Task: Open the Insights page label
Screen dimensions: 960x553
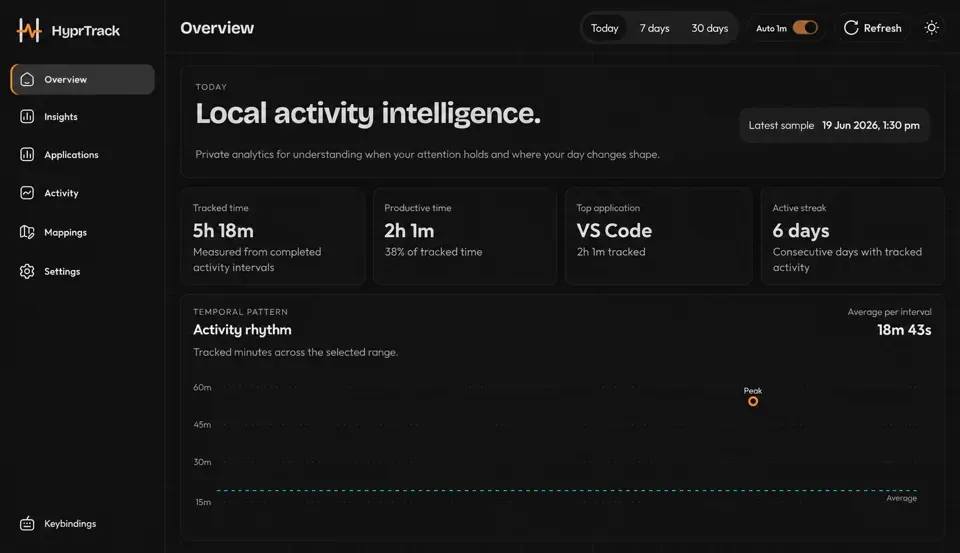Action: coord(61,116)
